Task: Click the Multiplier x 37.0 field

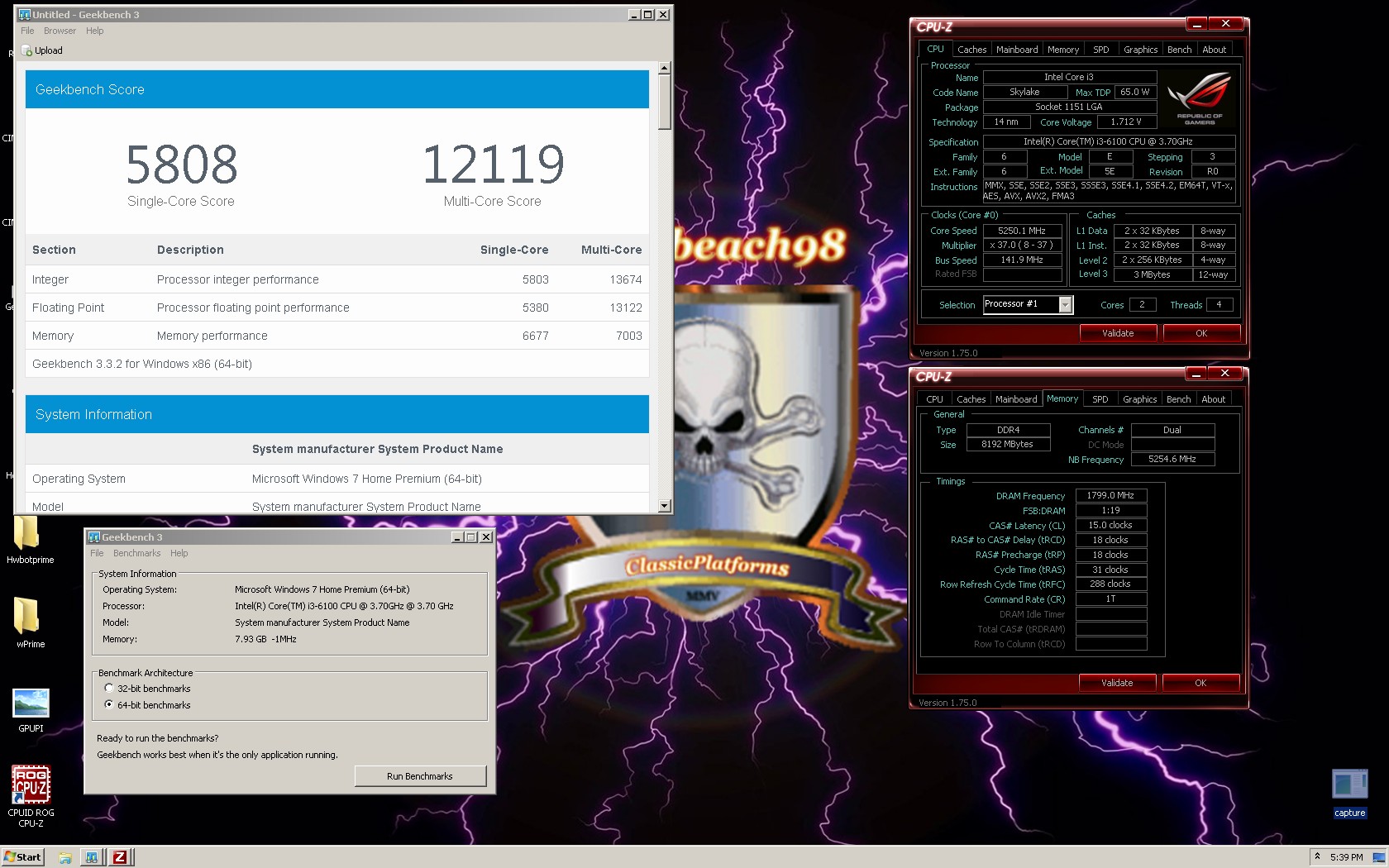Action: [x=1021, y=245]
